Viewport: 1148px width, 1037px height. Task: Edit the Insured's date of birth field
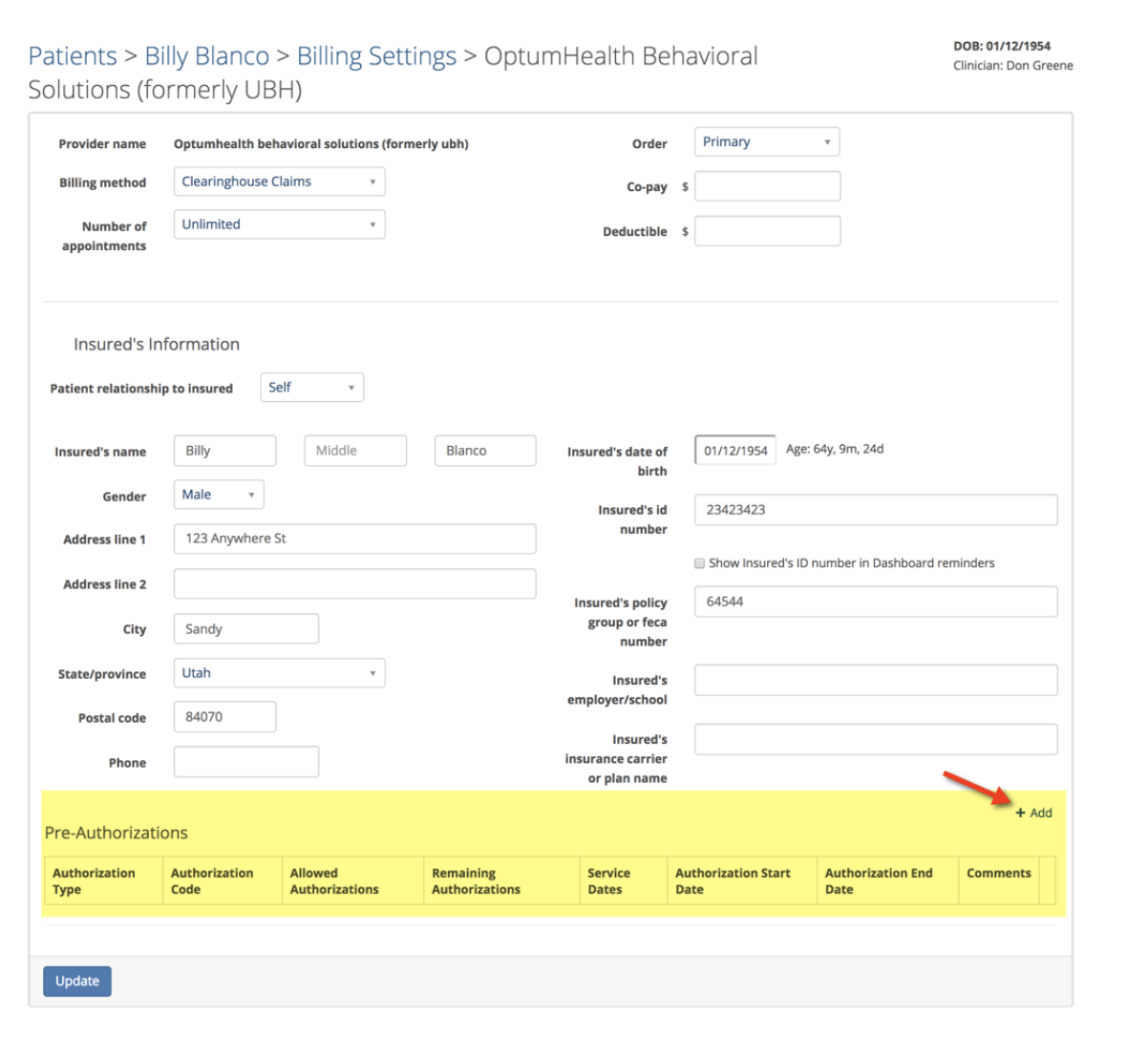[734, 451]
